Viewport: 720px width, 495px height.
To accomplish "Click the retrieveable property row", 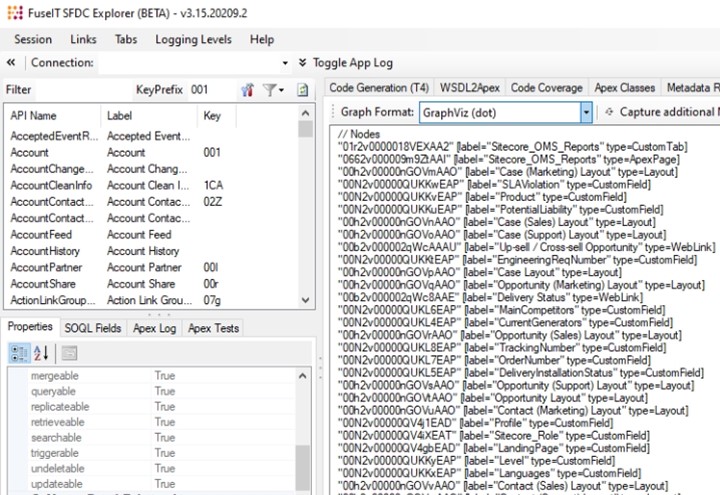I will [161, 422].
